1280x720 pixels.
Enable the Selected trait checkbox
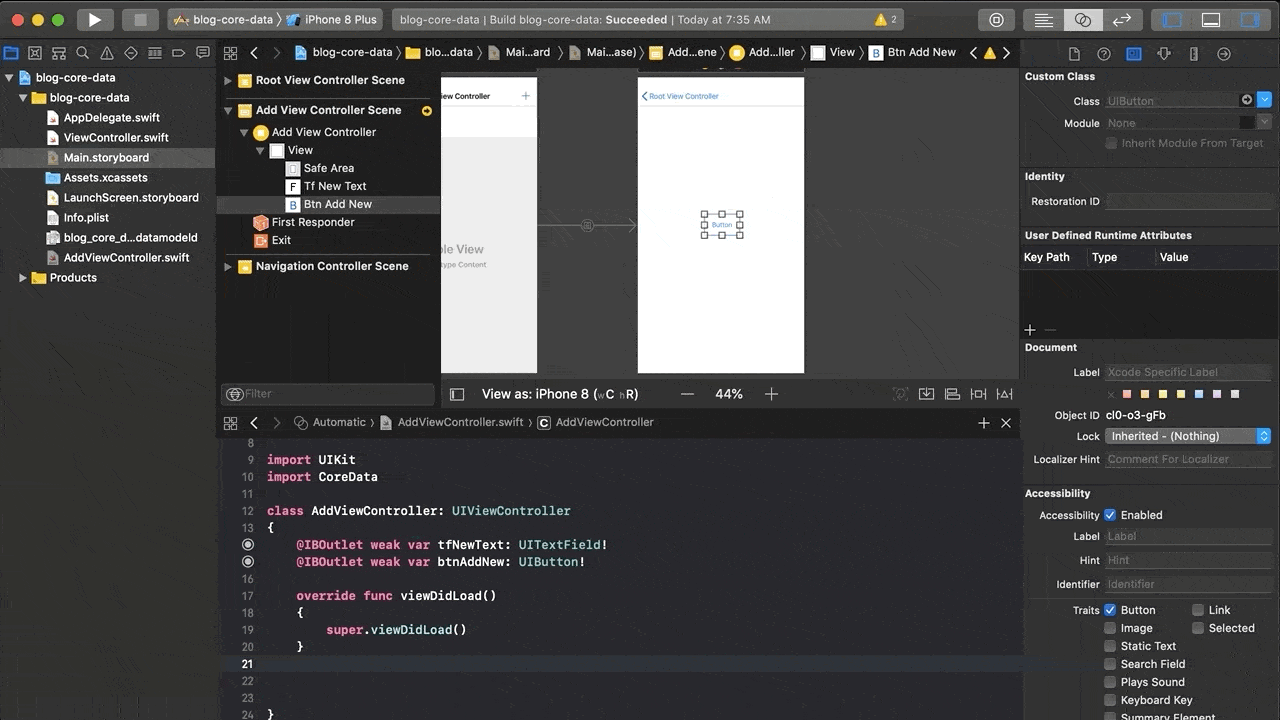tap(1198, 628)
